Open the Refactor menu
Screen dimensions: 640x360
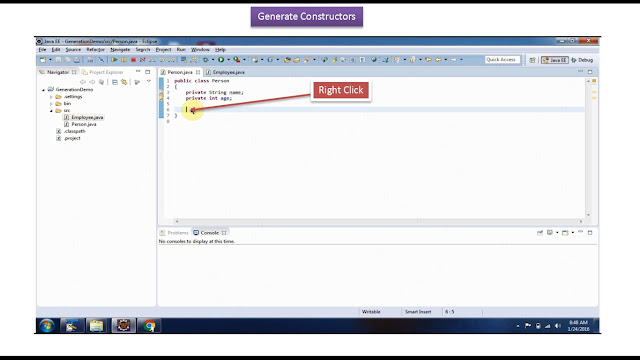pos(96,49)
